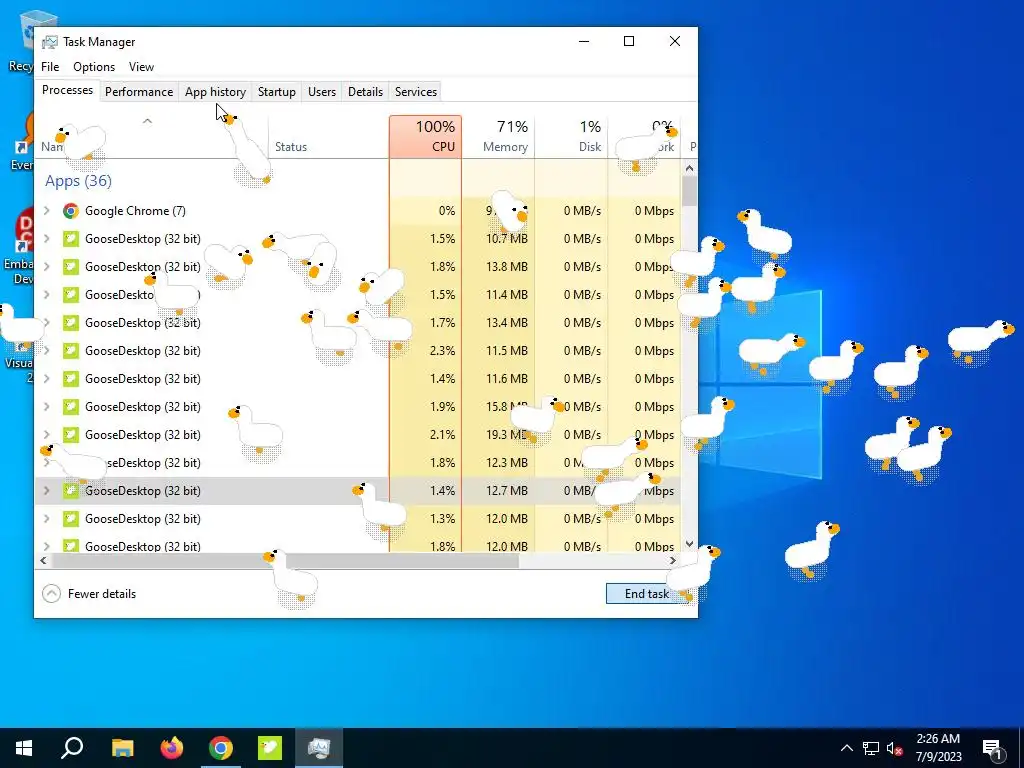Viewport: 1024px width, 768px height.
Task: Select the Google Chrome (7) row name
Action: 135,211
